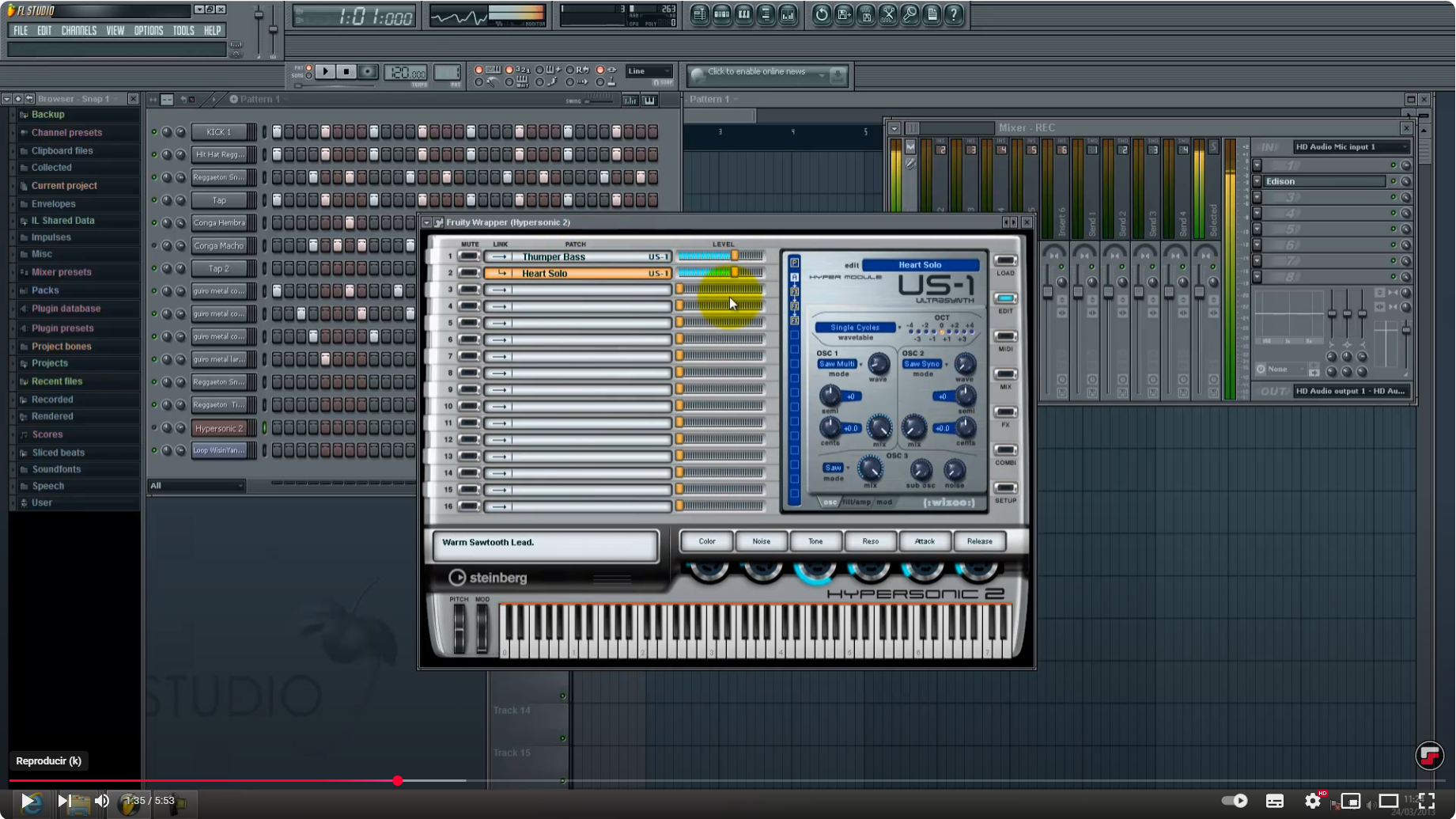Click the LOAD button in Hypersonic 2
This screenshot has height=819, width=1456.
1005,261
